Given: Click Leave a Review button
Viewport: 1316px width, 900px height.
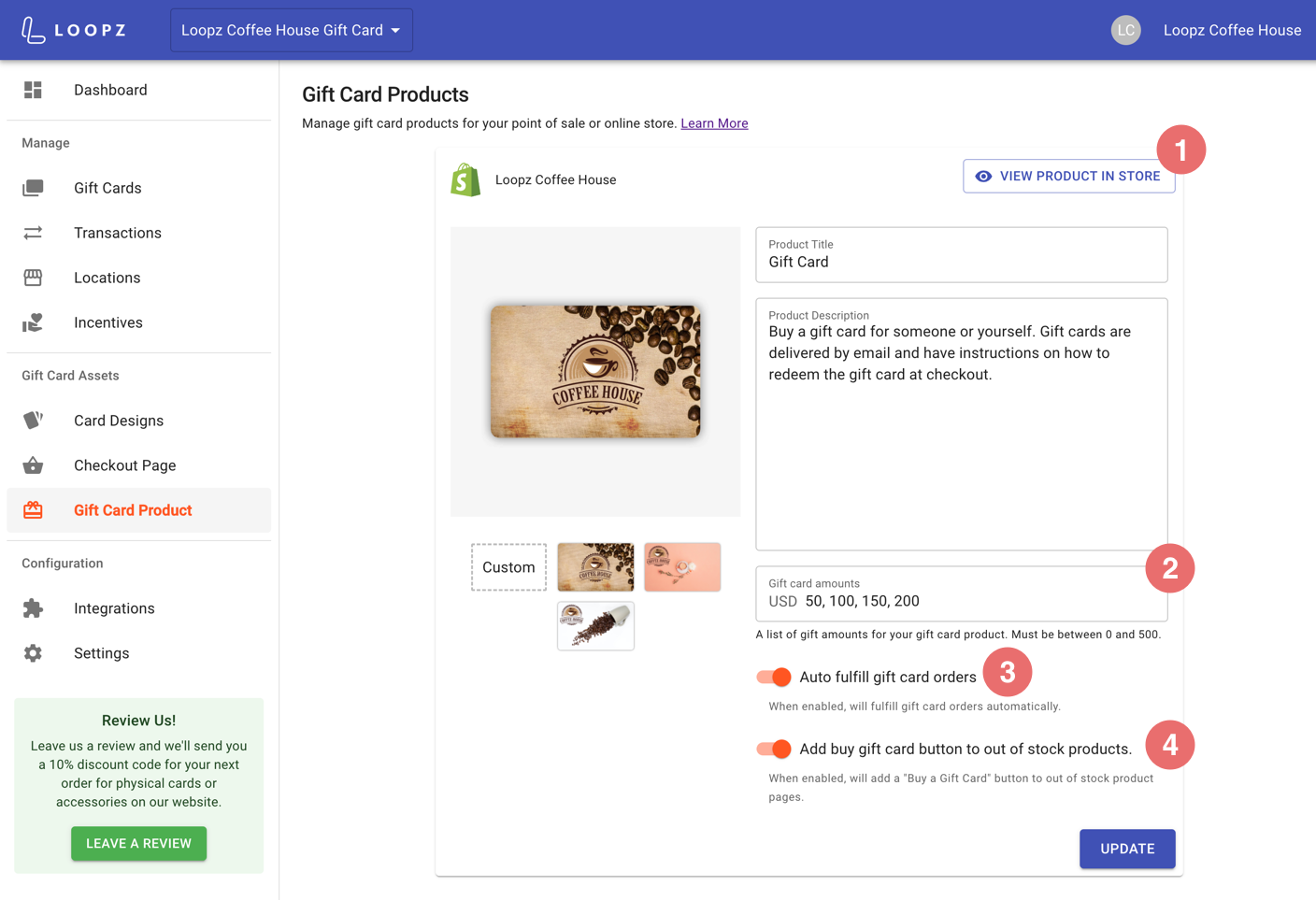Looking at the screenshot, I should (x=138, y=843).
